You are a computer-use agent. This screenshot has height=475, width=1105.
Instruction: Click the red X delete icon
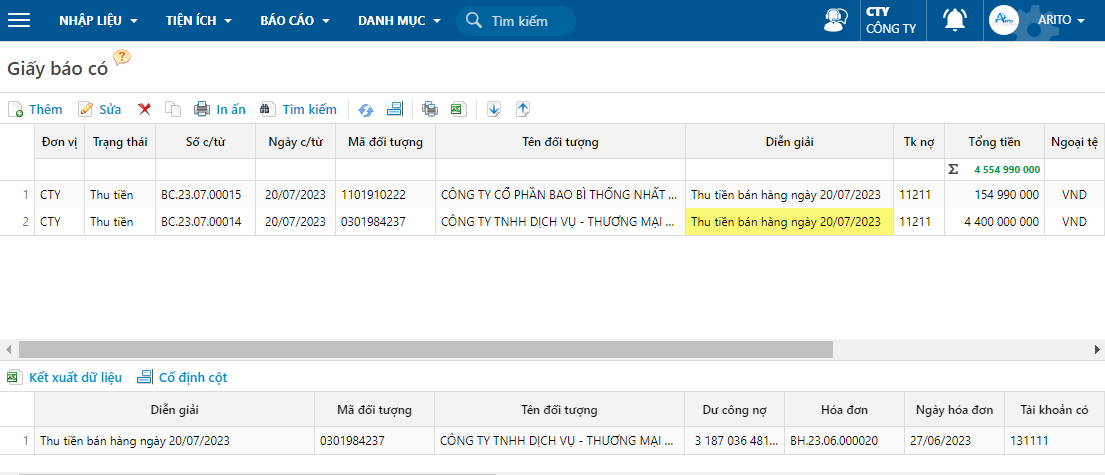[x=144, y=109]
